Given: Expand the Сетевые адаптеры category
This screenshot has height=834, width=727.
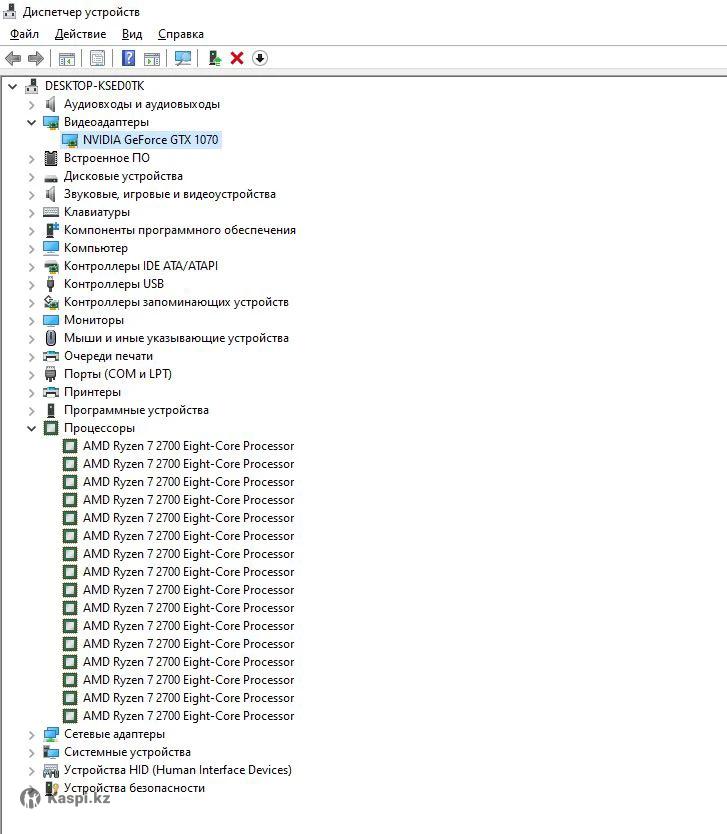Looking at the screenshot, I should 32,734.
